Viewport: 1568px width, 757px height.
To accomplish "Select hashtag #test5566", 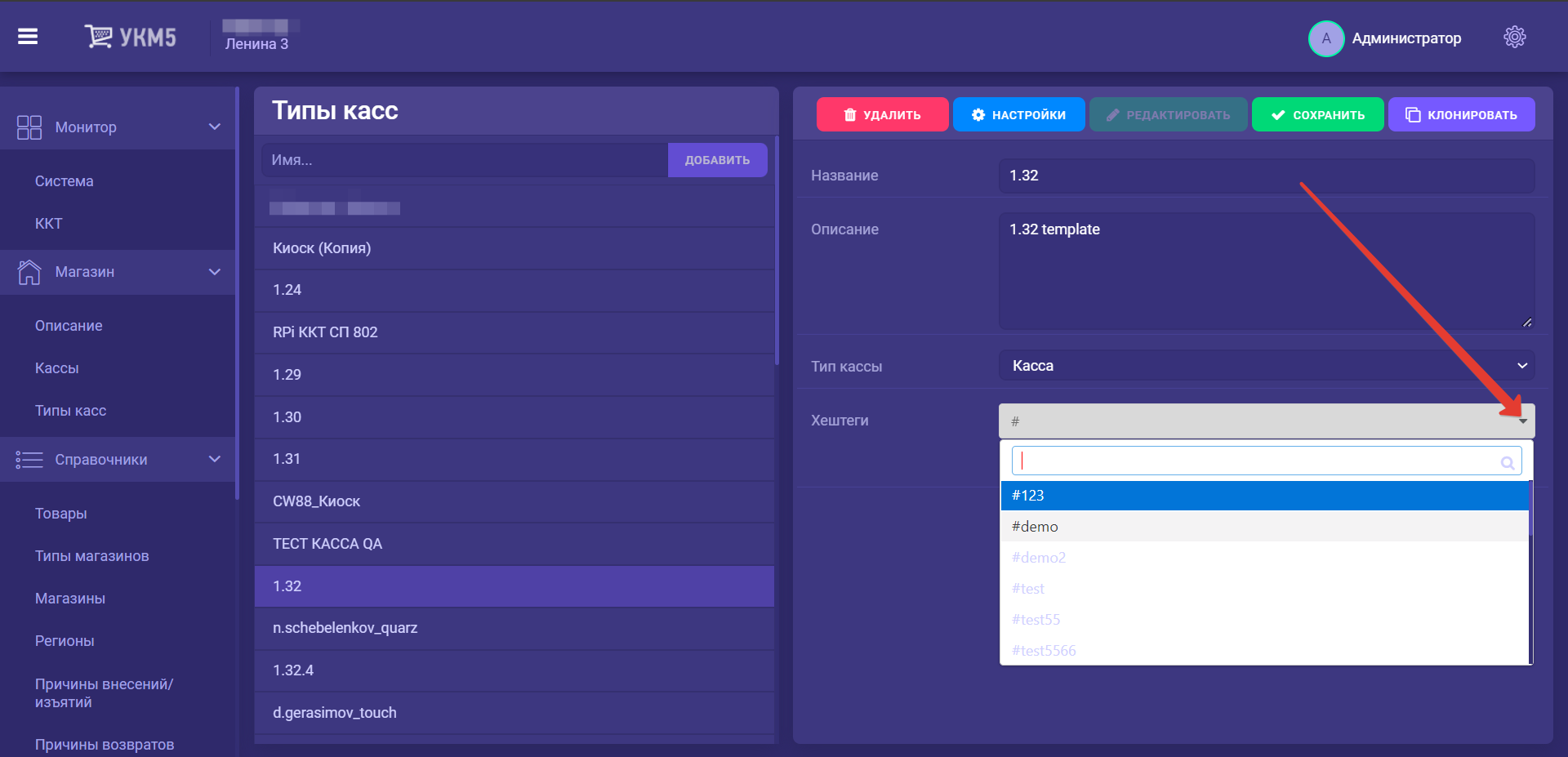I will click(x=1264, y=651).
